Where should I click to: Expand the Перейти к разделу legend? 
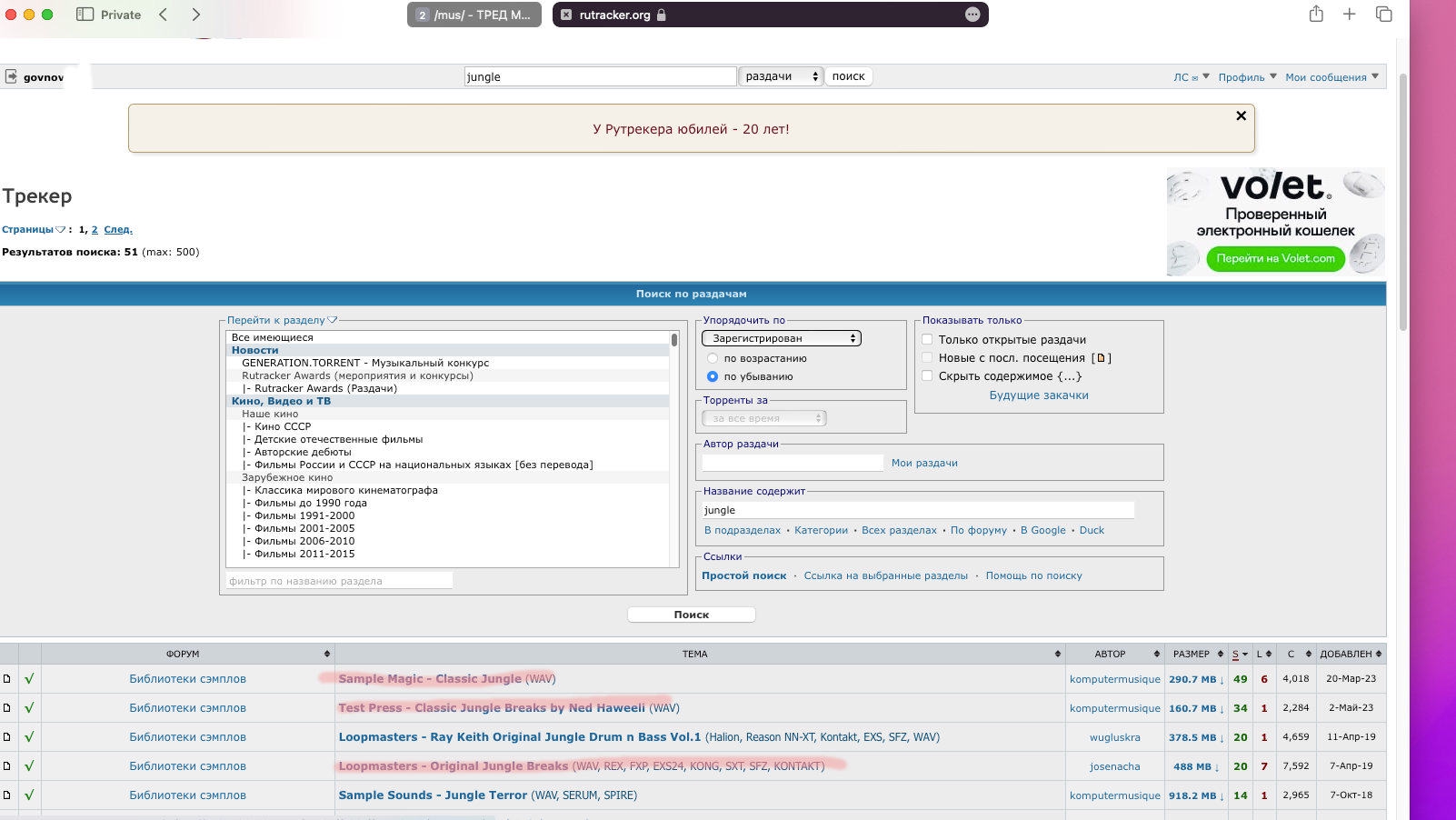pyautogui.click(x=282, y=320)
